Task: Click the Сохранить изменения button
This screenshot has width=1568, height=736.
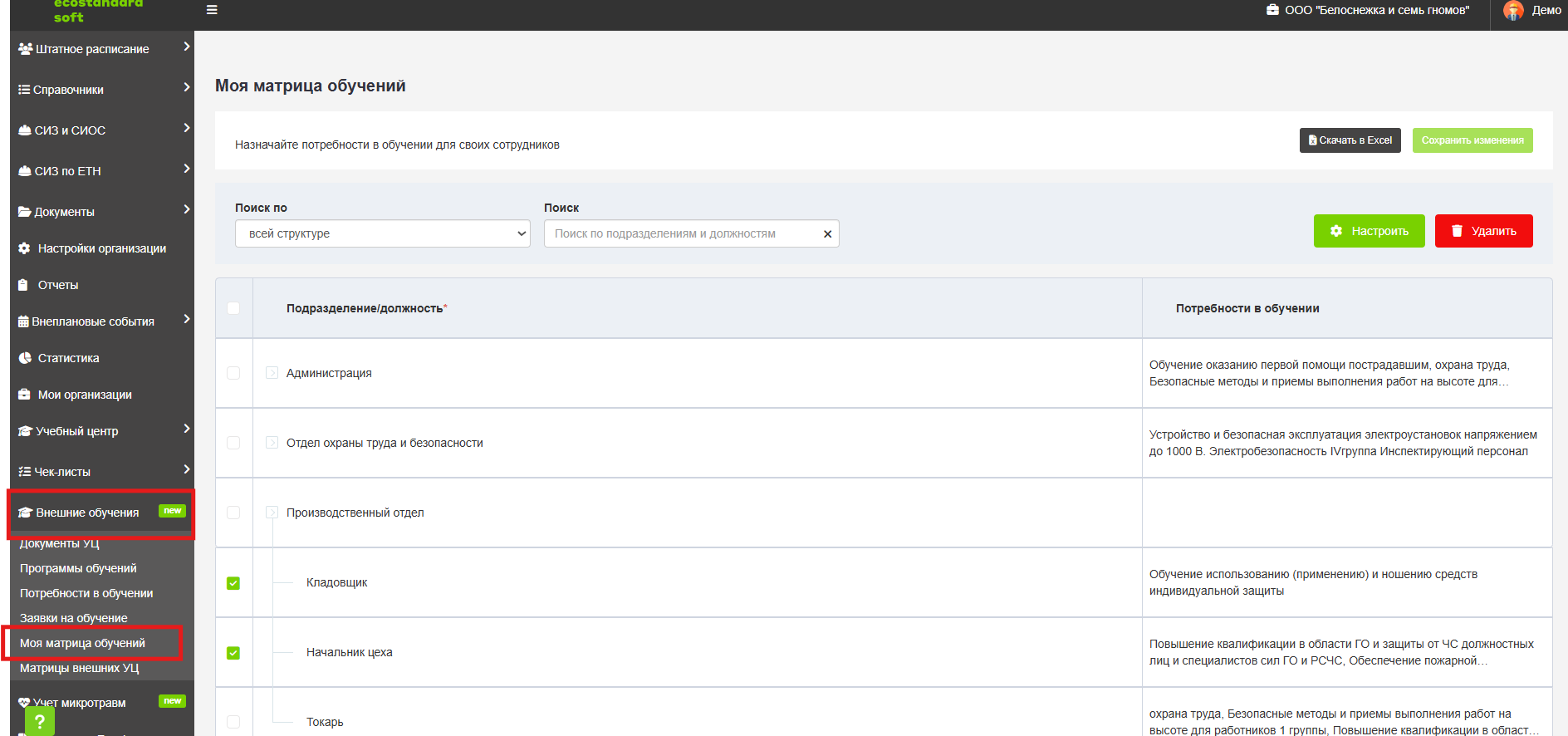Action: click(1472, 140)
